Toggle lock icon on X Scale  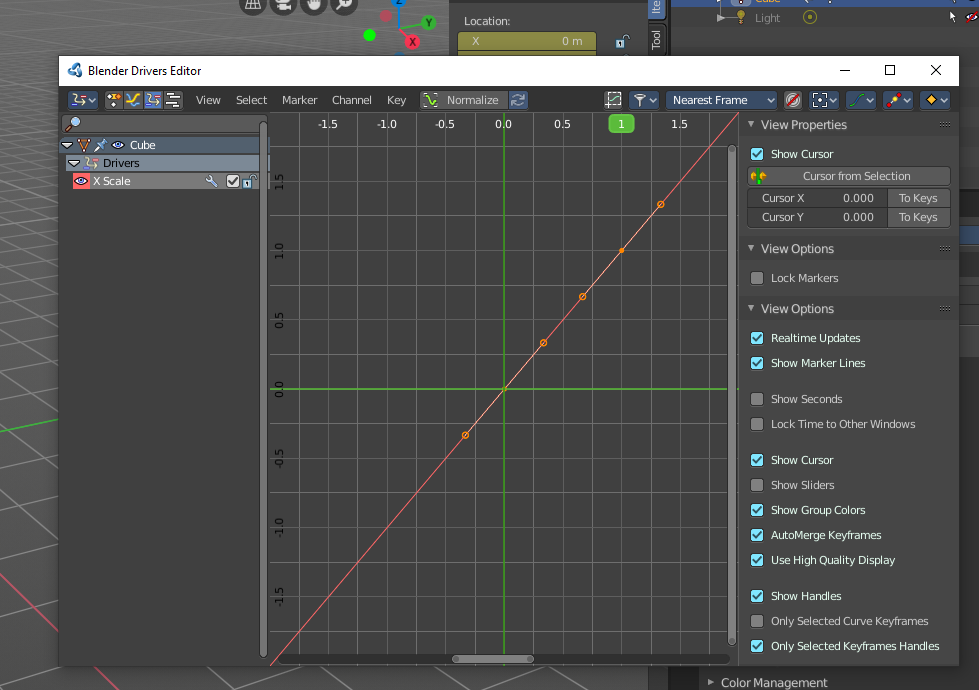249,181
